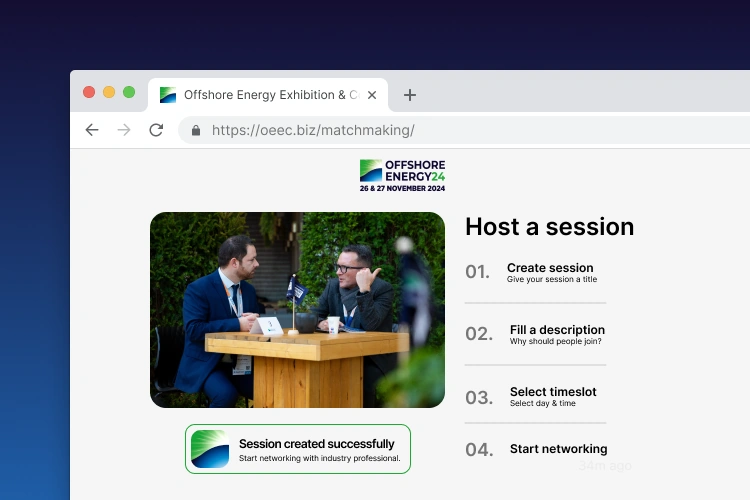Image resolution: width=750 pixels, height=500 pixels.
Task: Close the Offshore Energy Exhibition tab
Action: click(372, 95)
